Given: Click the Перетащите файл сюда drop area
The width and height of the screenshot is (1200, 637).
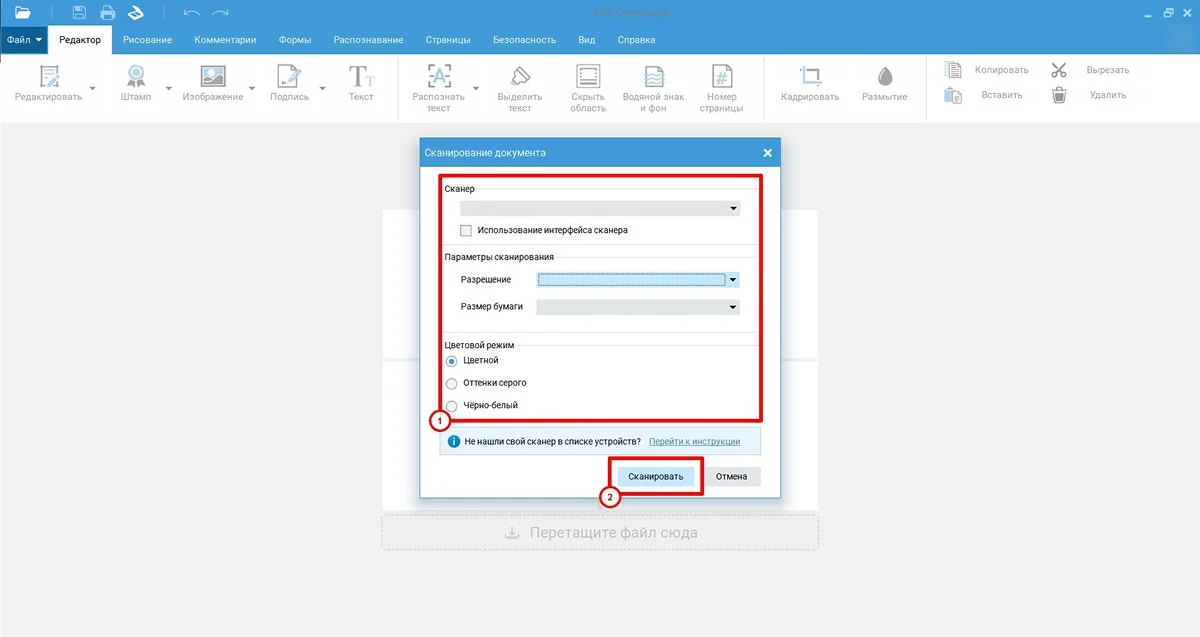Looking at the screenshot, I should (600, 532).
